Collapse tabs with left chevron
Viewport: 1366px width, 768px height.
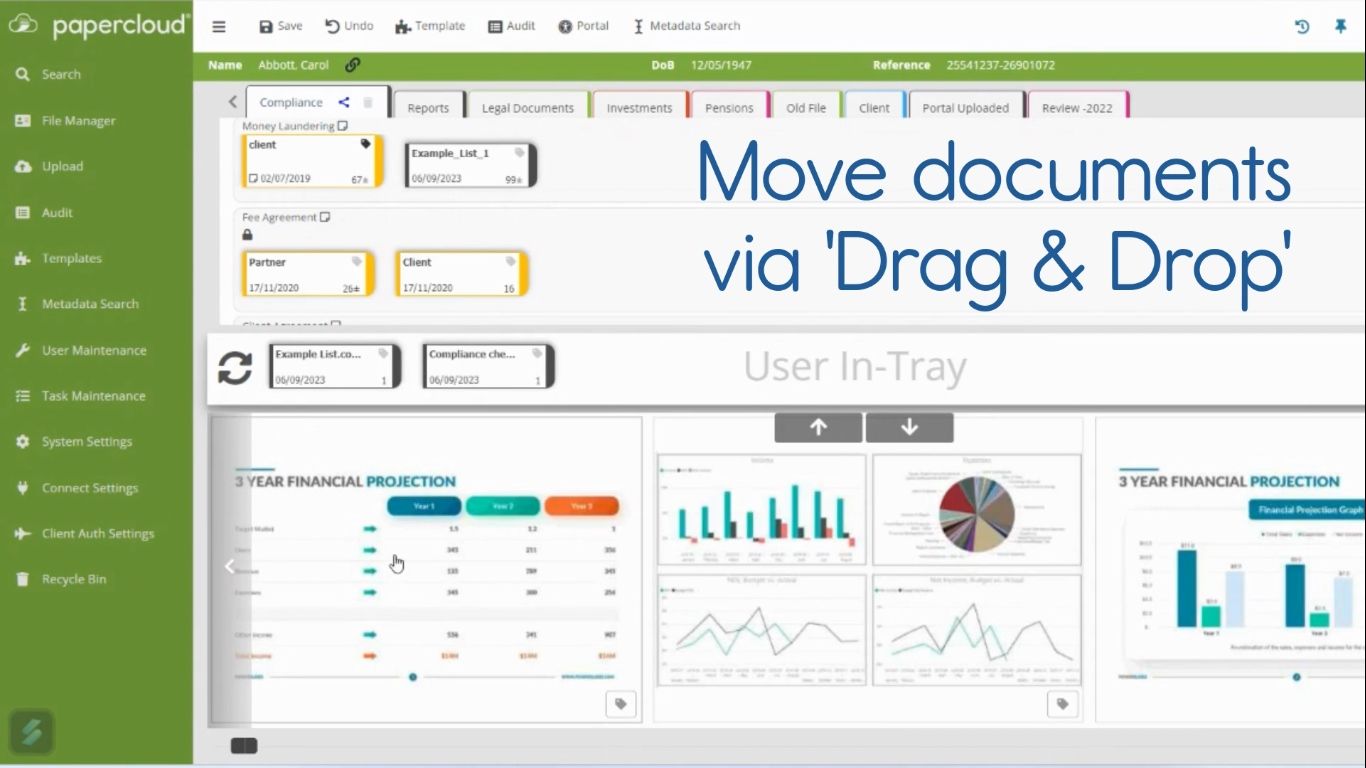233,102
